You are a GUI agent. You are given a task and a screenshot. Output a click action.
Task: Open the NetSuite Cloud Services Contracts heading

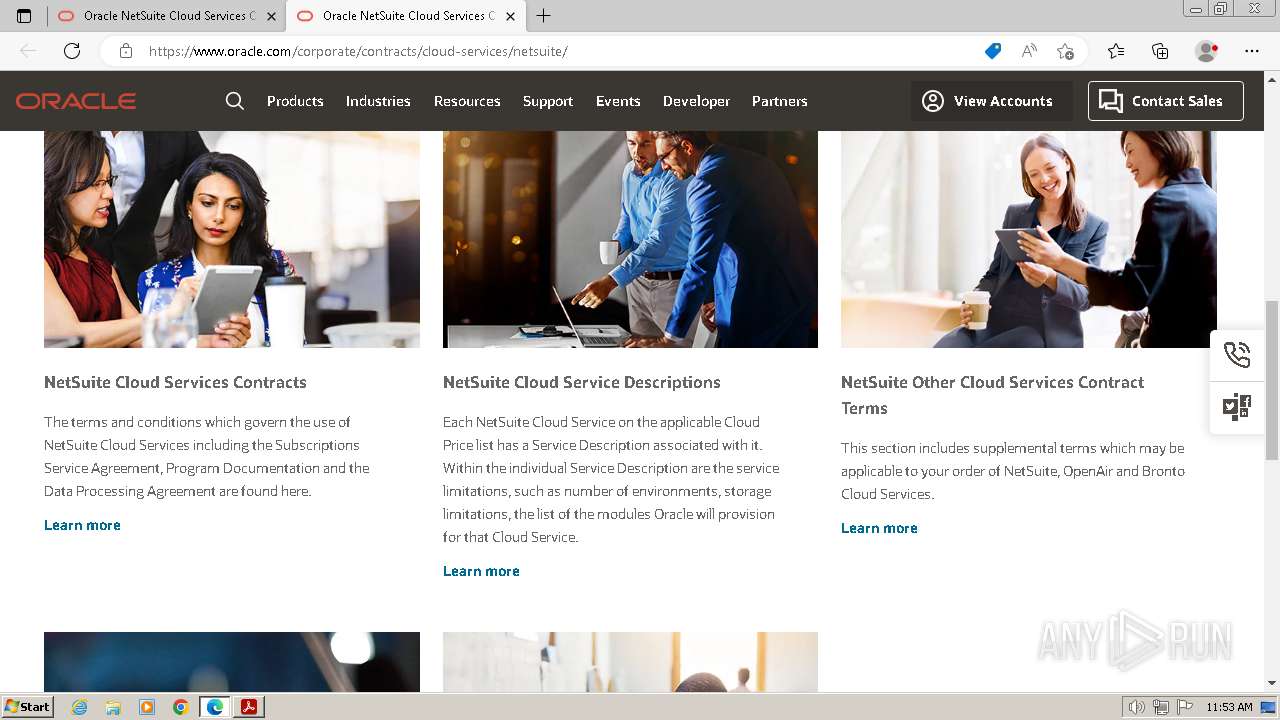[x=175, y=382]
